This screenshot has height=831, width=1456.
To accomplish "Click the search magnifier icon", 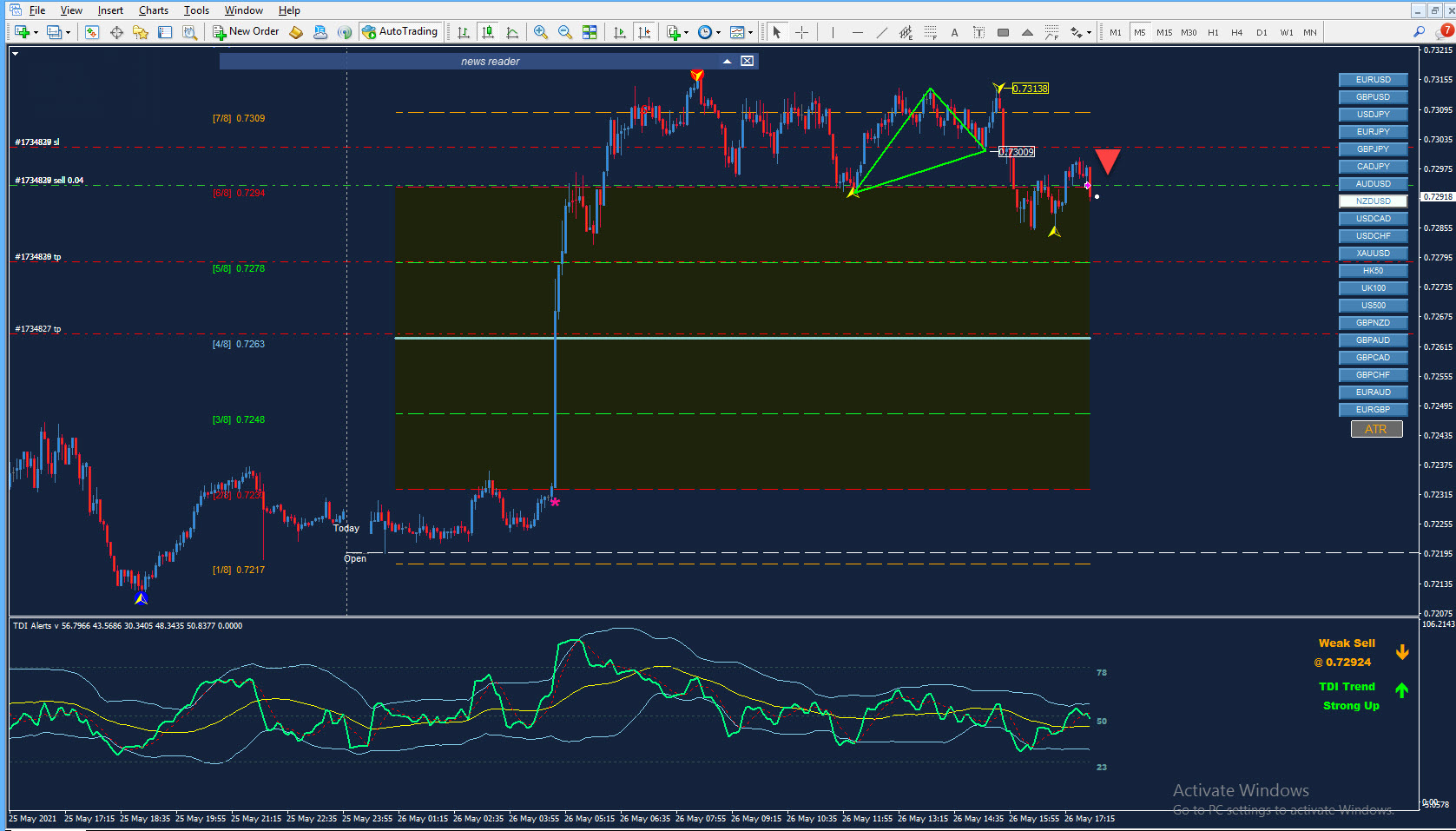I will 1420,32.
